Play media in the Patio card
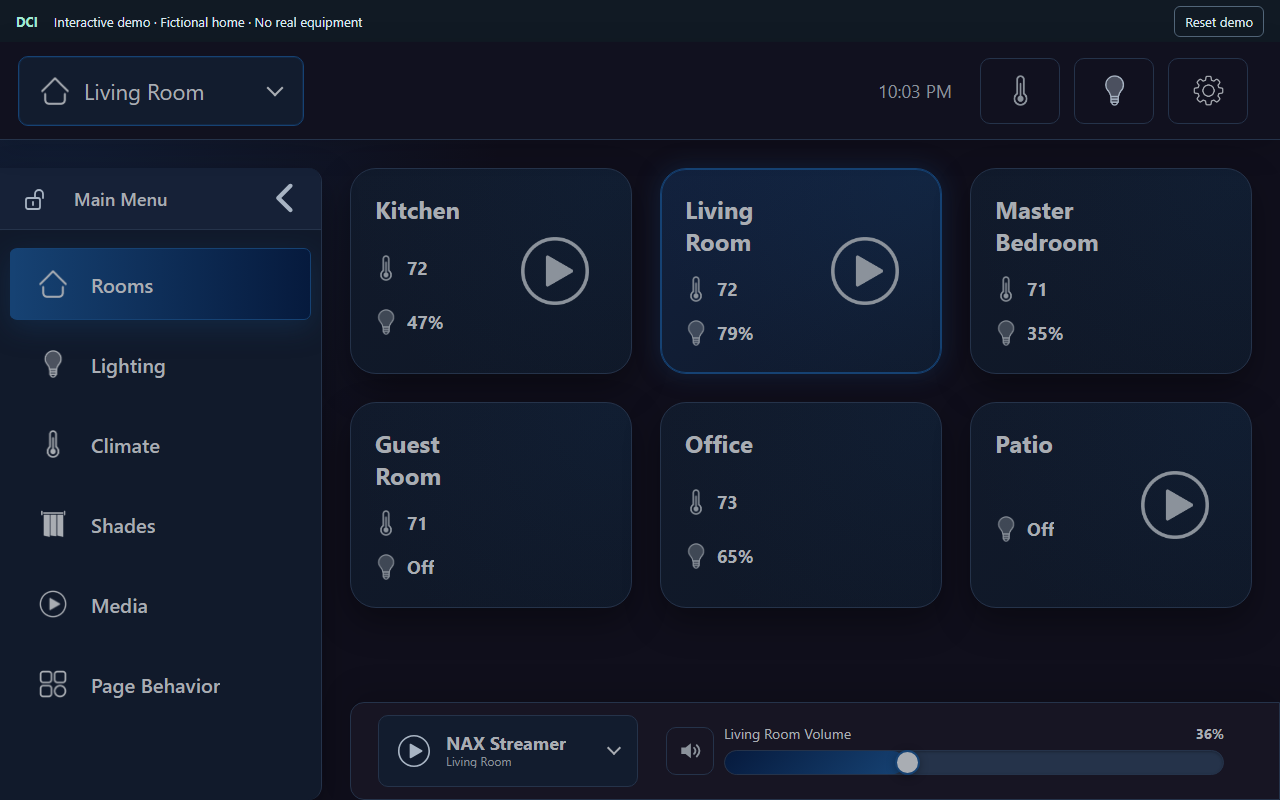Image resolution: width=1280 pixels, height=800 pixels. [1175, 505]
